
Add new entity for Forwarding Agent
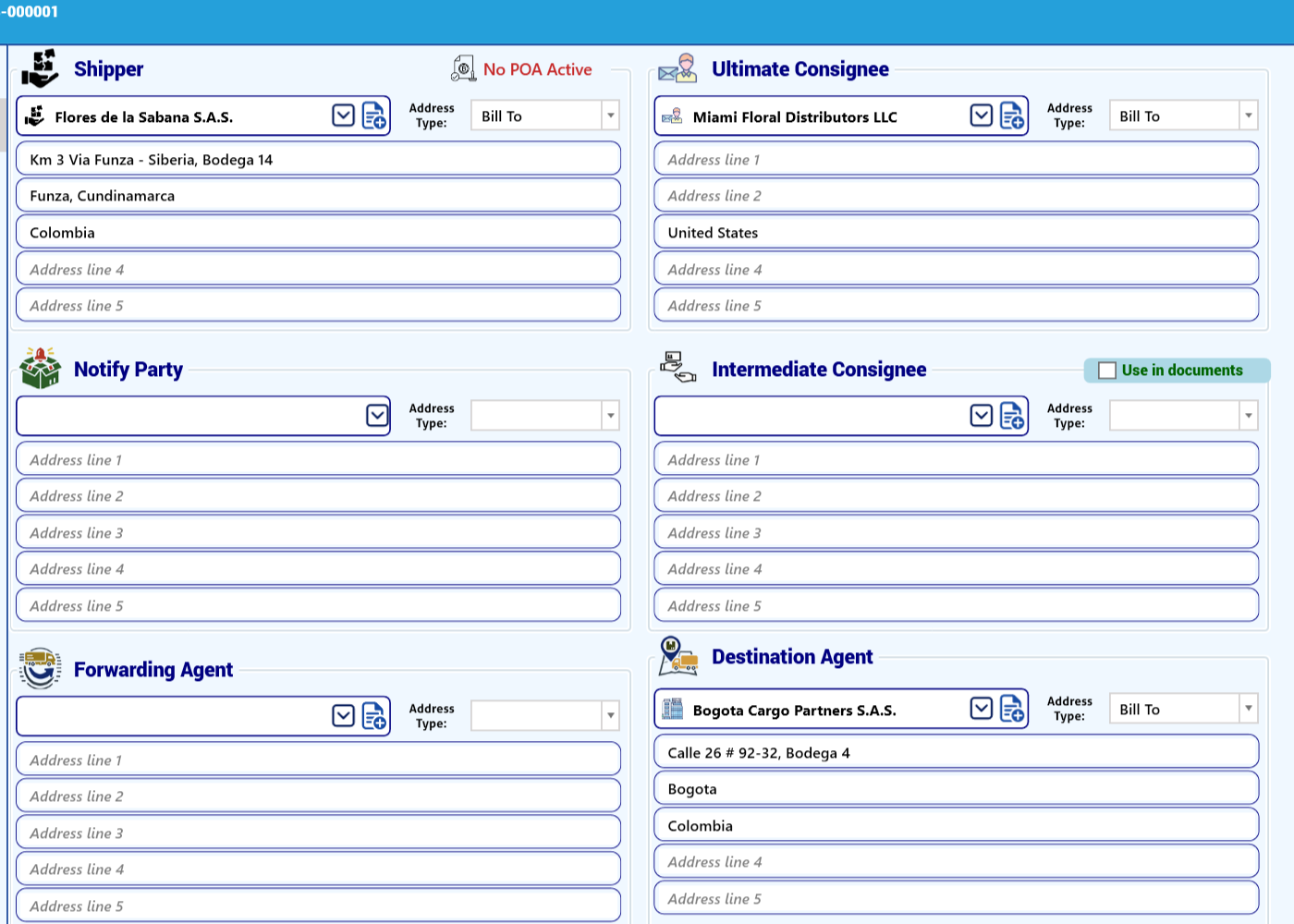(x=373, y=716)
